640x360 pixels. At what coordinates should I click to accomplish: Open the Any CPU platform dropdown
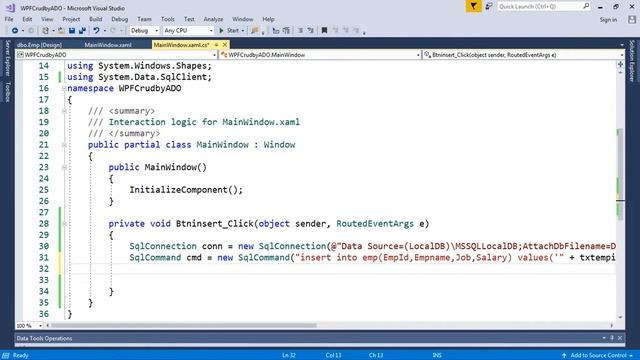coord(188,31)
